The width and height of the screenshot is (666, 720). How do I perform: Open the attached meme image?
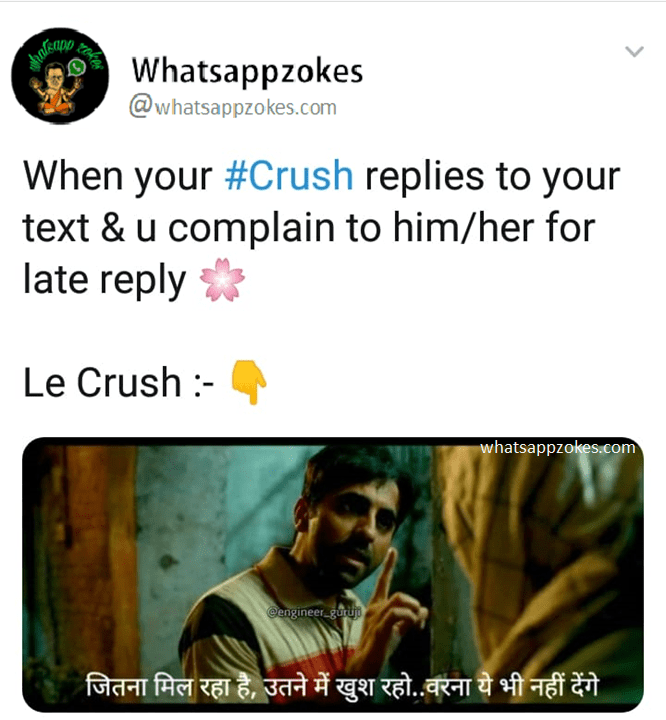[x=333, y=574]
